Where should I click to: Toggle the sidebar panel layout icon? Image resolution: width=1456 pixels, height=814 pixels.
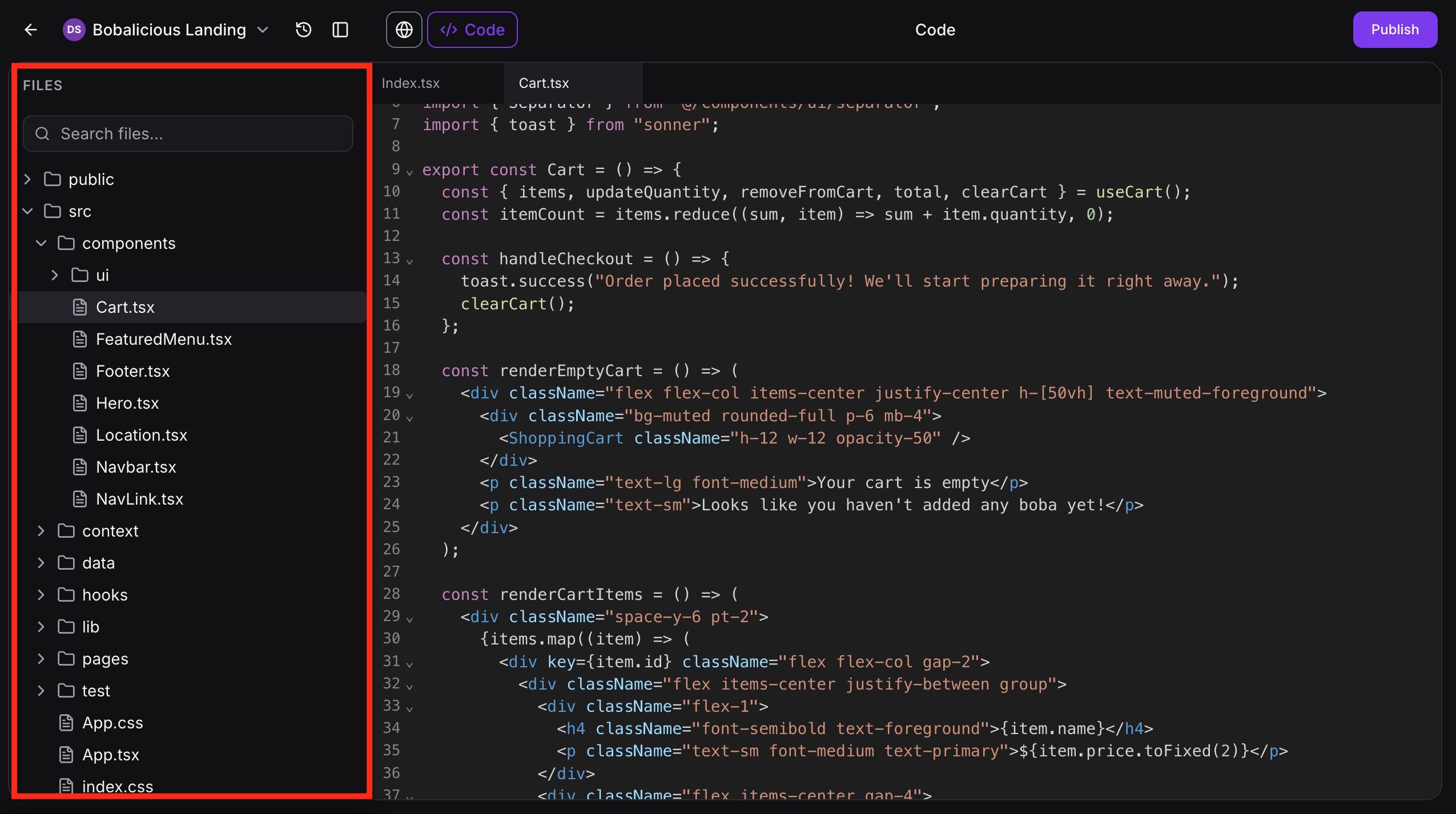[340, 30]
